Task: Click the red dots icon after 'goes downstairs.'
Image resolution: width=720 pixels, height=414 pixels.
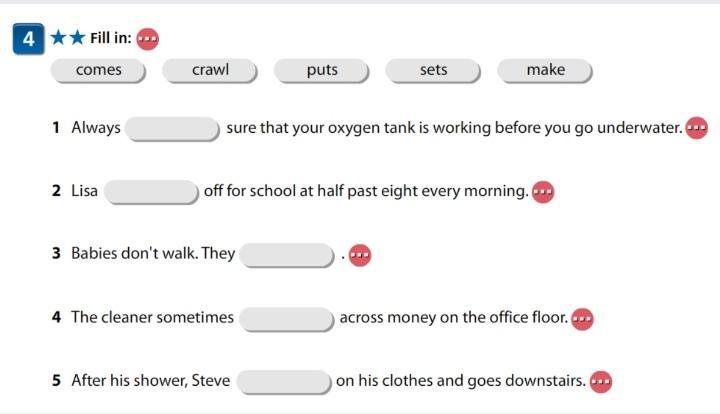Action: pos(601,381)
